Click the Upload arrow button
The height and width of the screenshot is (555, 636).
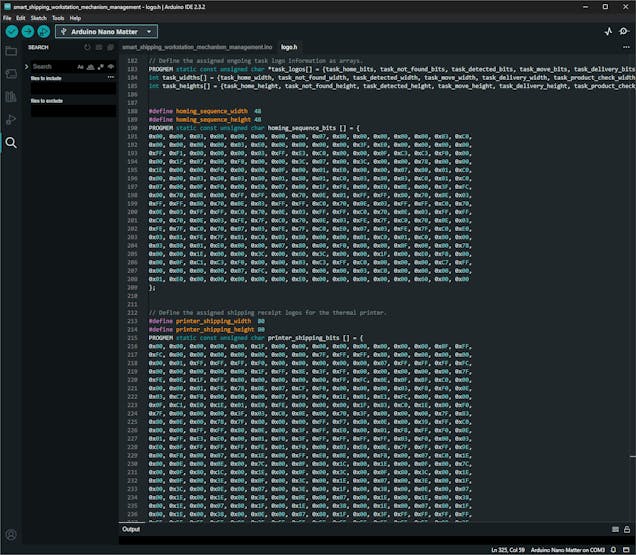pyautogui.click(x=27, y=31)
